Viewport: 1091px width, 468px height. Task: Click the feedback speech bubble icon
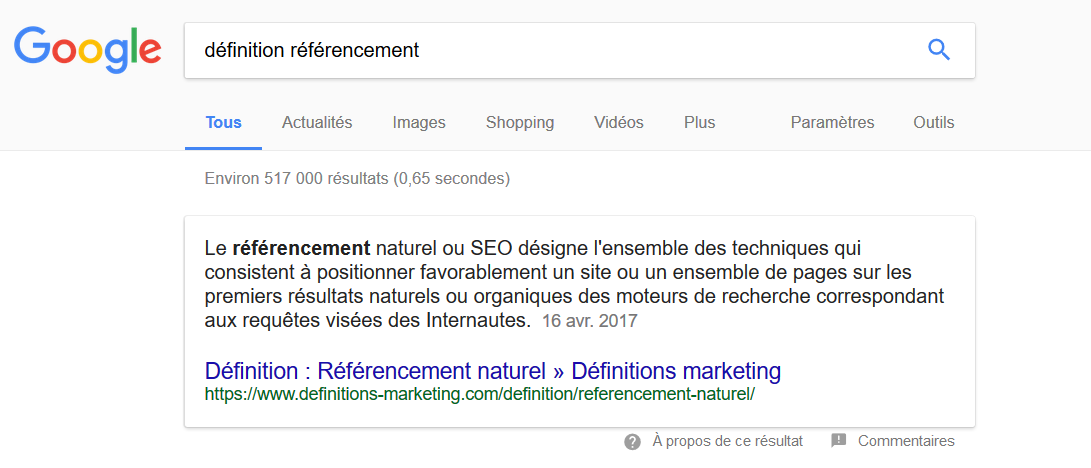(x=838, y=441)
